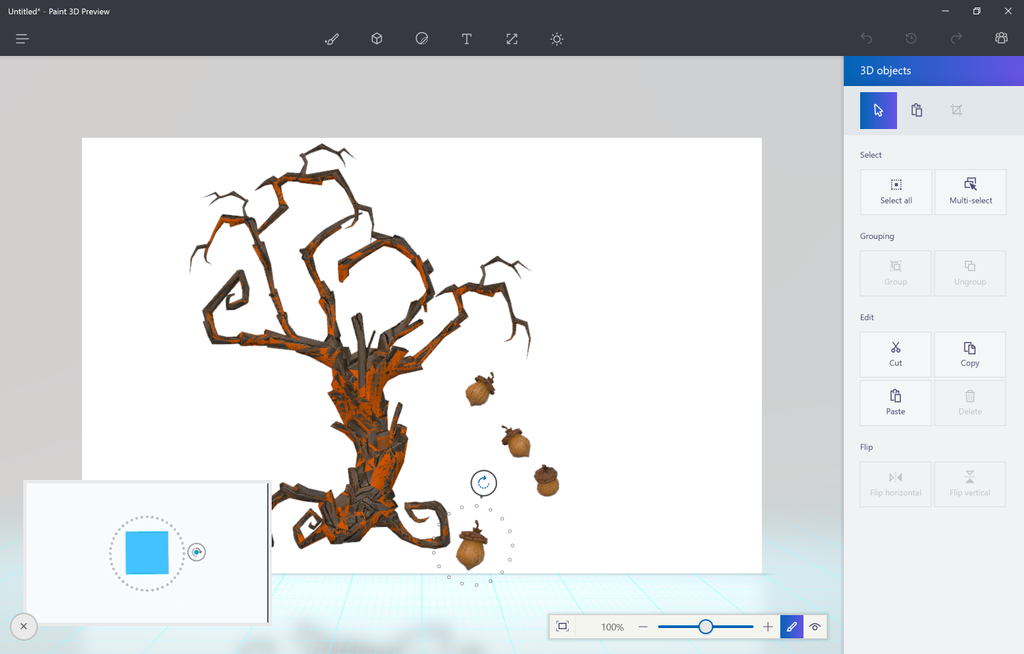This screenshot has height=654, width=1024.
Task: Open the Effects tool (lighting icon)
Action: pos(556,39)
